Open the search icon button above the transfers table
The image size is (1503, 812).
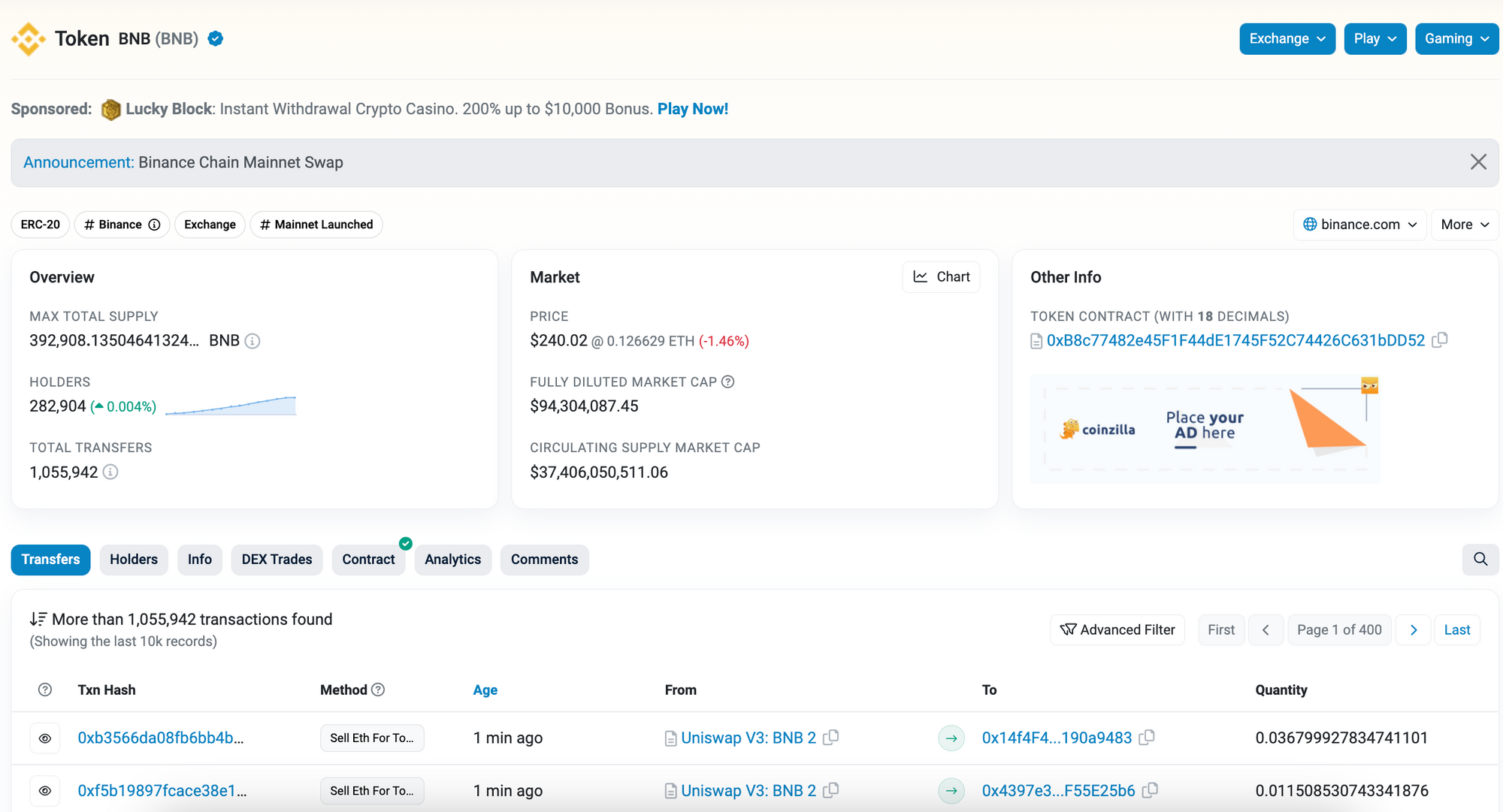click(x=1480, y=560)
